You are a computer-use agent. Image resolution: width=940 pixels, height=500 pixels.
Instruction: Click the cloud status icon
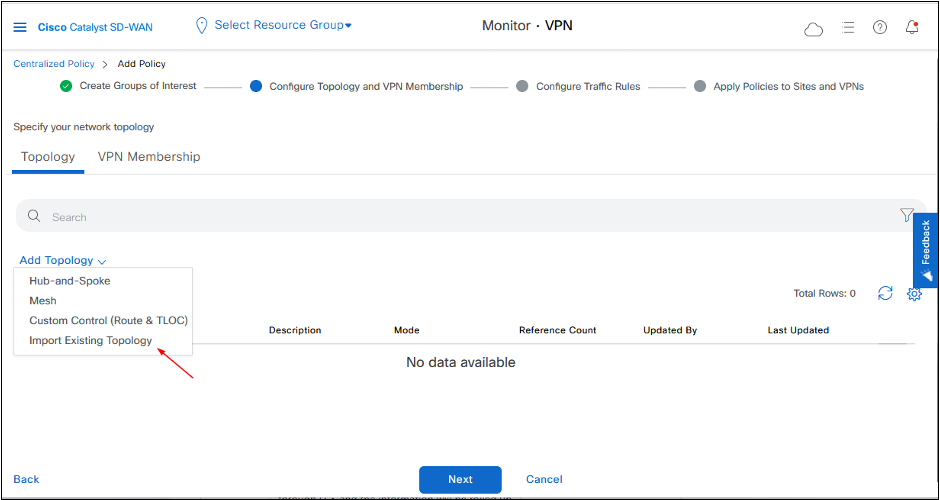(x=813, y=28)
